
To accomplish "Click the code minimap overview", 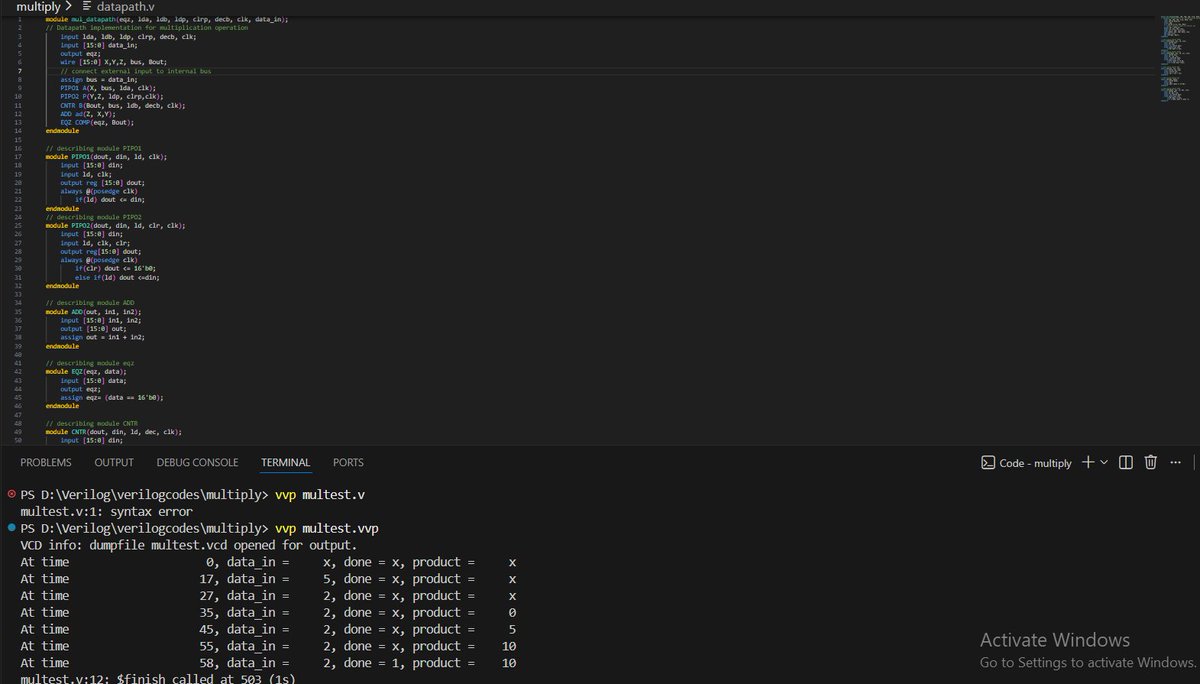I will (1176, 60).
